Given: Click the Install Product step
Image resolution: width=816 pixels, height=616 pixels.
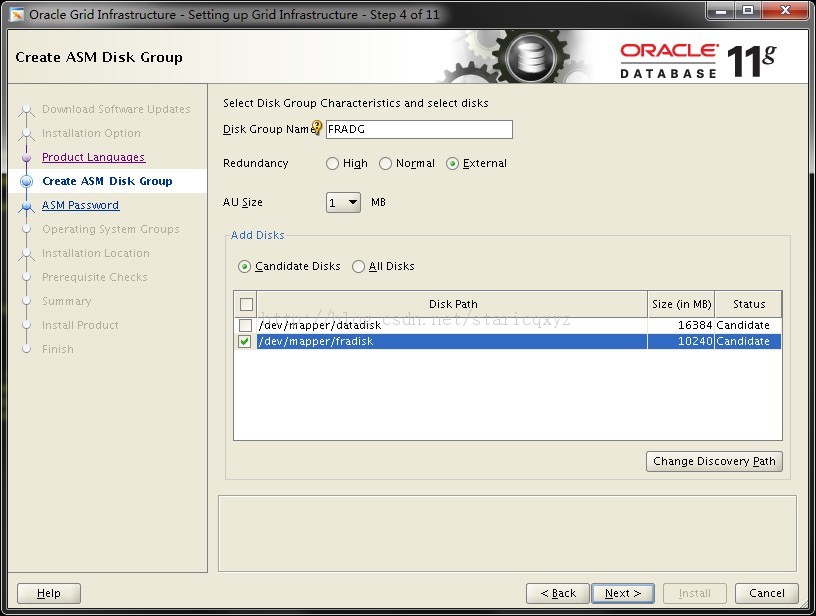Looking at the screenshot, I should coord(80,325).
